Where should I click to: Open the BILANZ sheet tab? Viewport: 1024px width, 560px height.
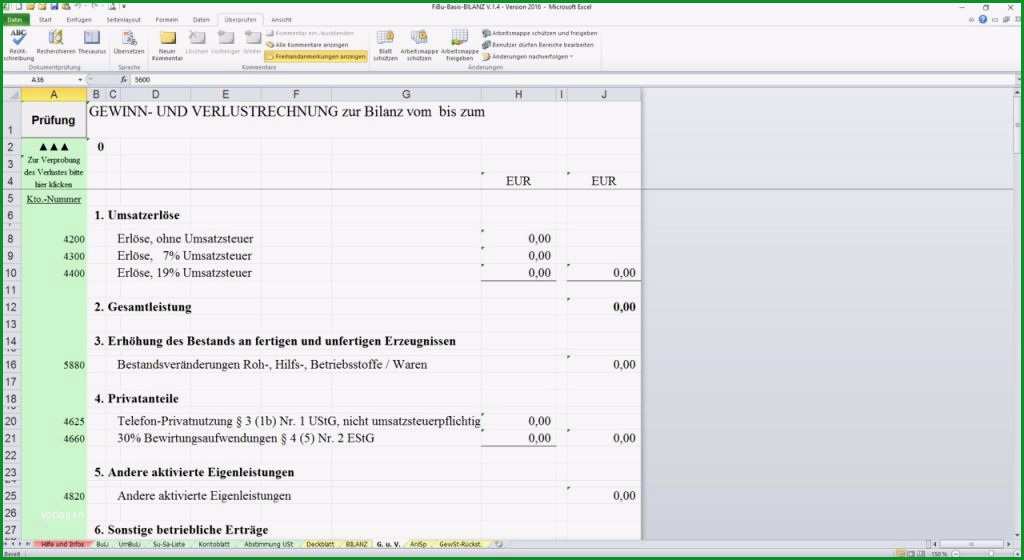click(x=357, y=544)
